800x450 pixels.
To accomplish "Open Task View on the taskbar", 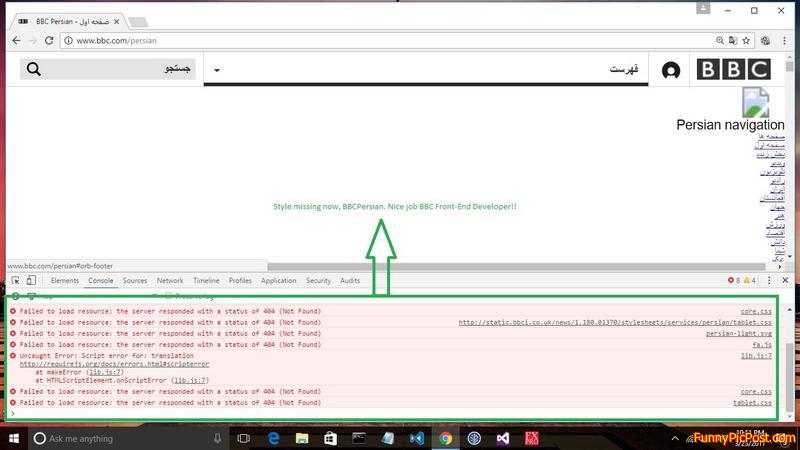I will coord(244,438).
